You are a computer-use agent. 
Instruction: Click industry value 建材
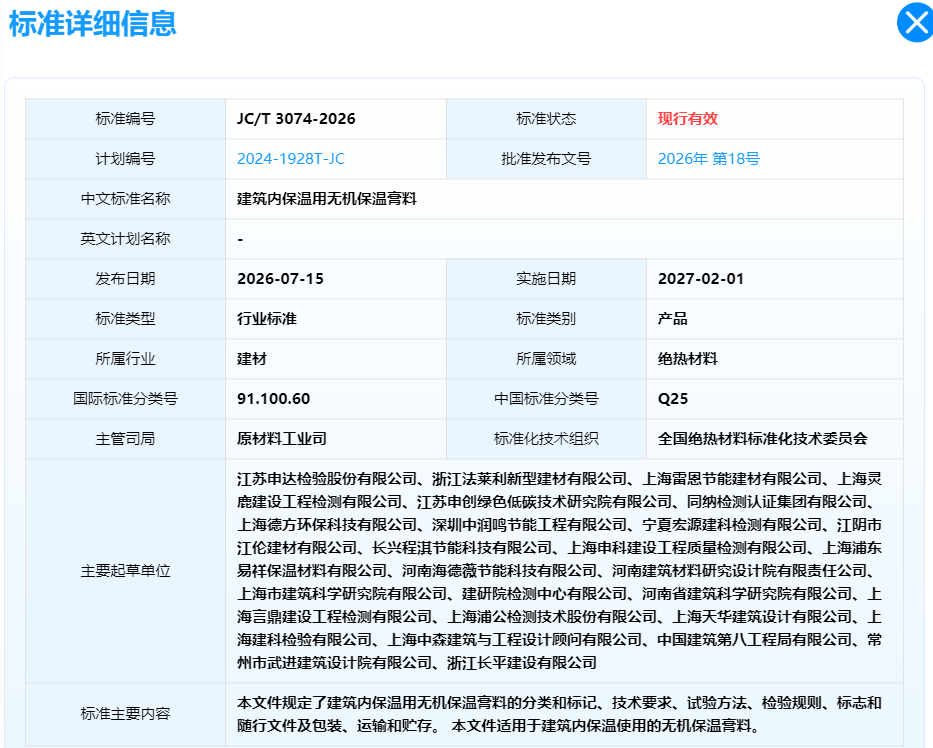coord(252,359)
